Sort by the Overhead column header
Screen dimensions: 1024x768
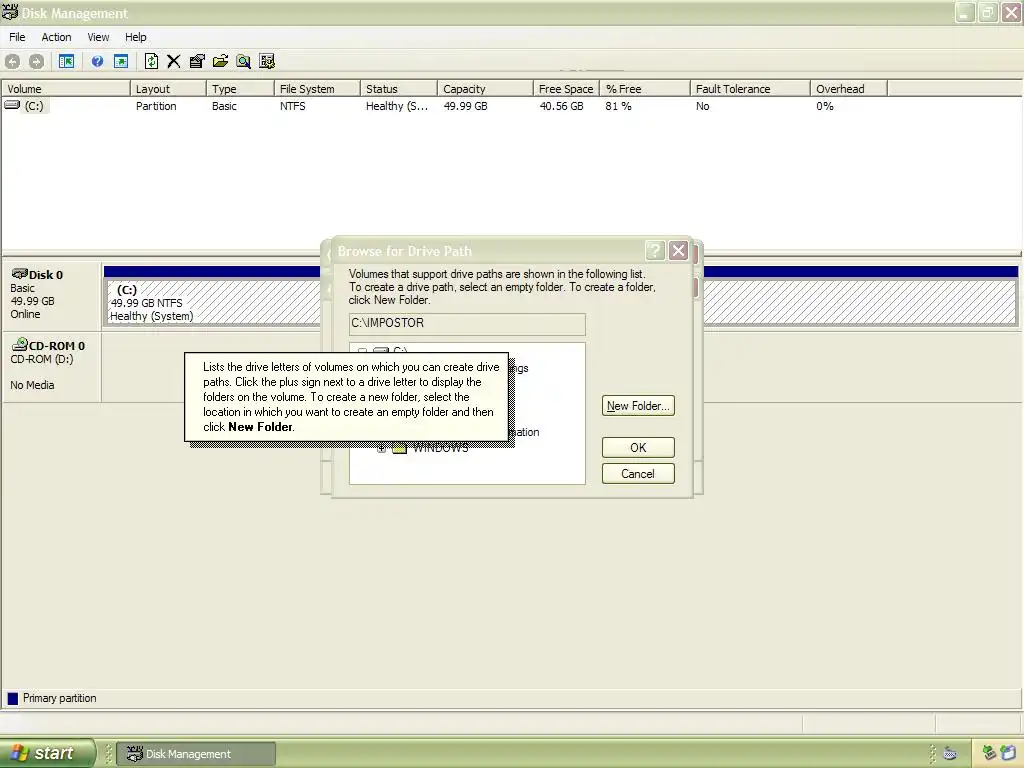[x=848, y=89]
